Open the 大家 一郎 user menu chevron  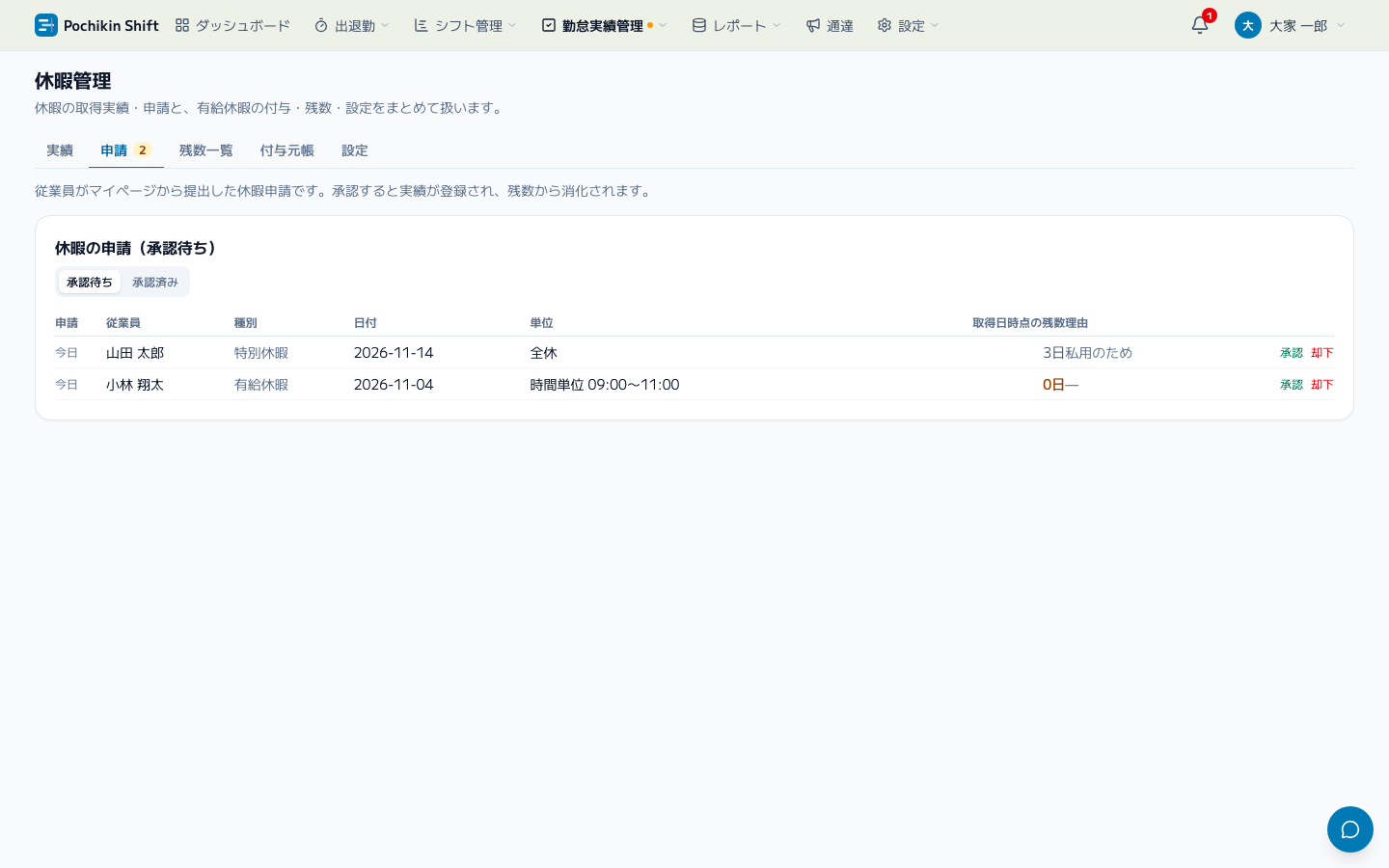[1341, 25]
